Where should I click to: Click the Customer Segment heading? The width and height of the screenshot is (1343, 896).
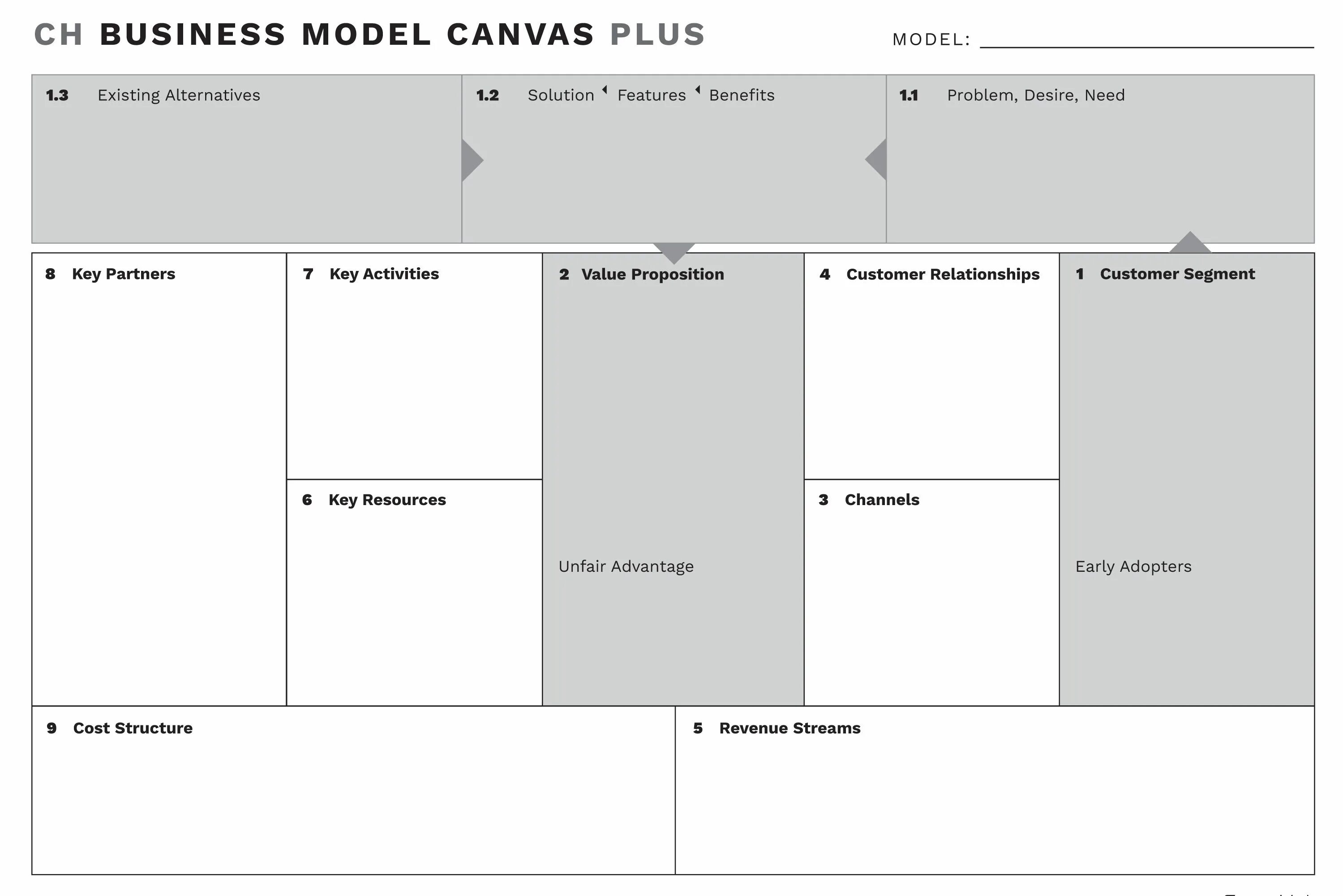[x=1177, y=274]
